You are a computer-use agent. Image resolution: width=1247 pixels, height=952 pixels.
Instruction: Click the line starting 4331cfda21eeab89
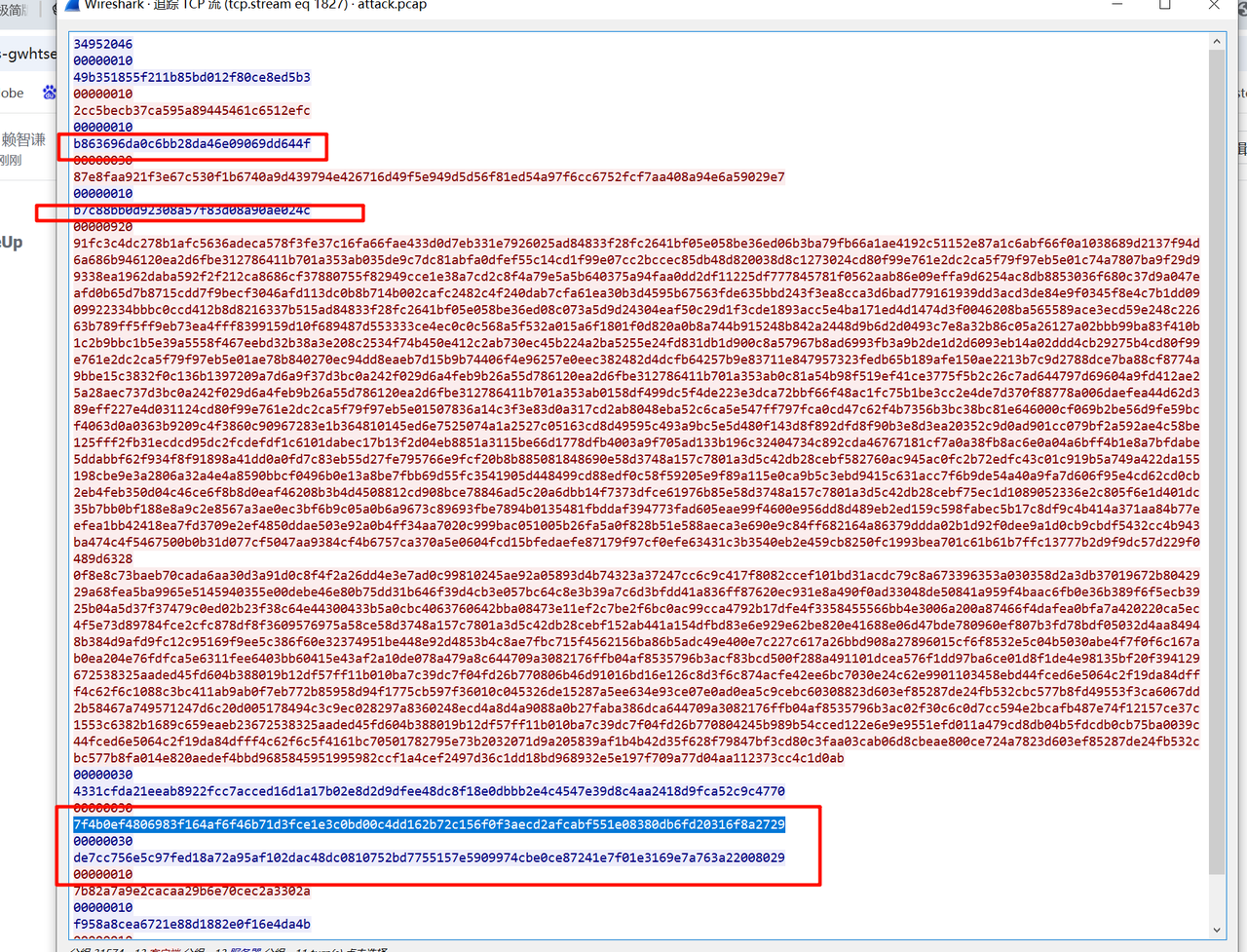tap(429, 791)
